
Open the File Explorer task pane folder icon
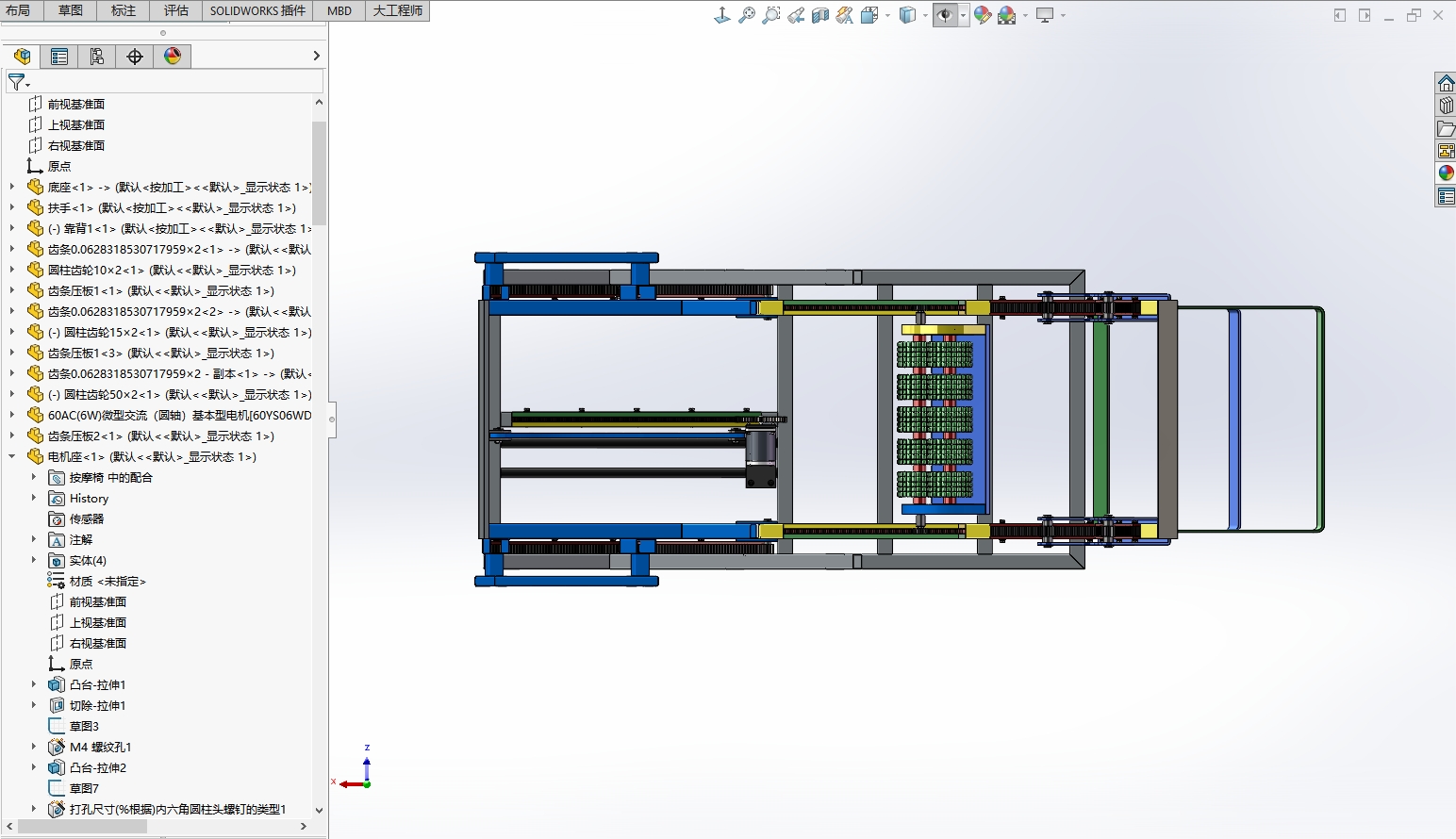click(x=1446, y=128)
